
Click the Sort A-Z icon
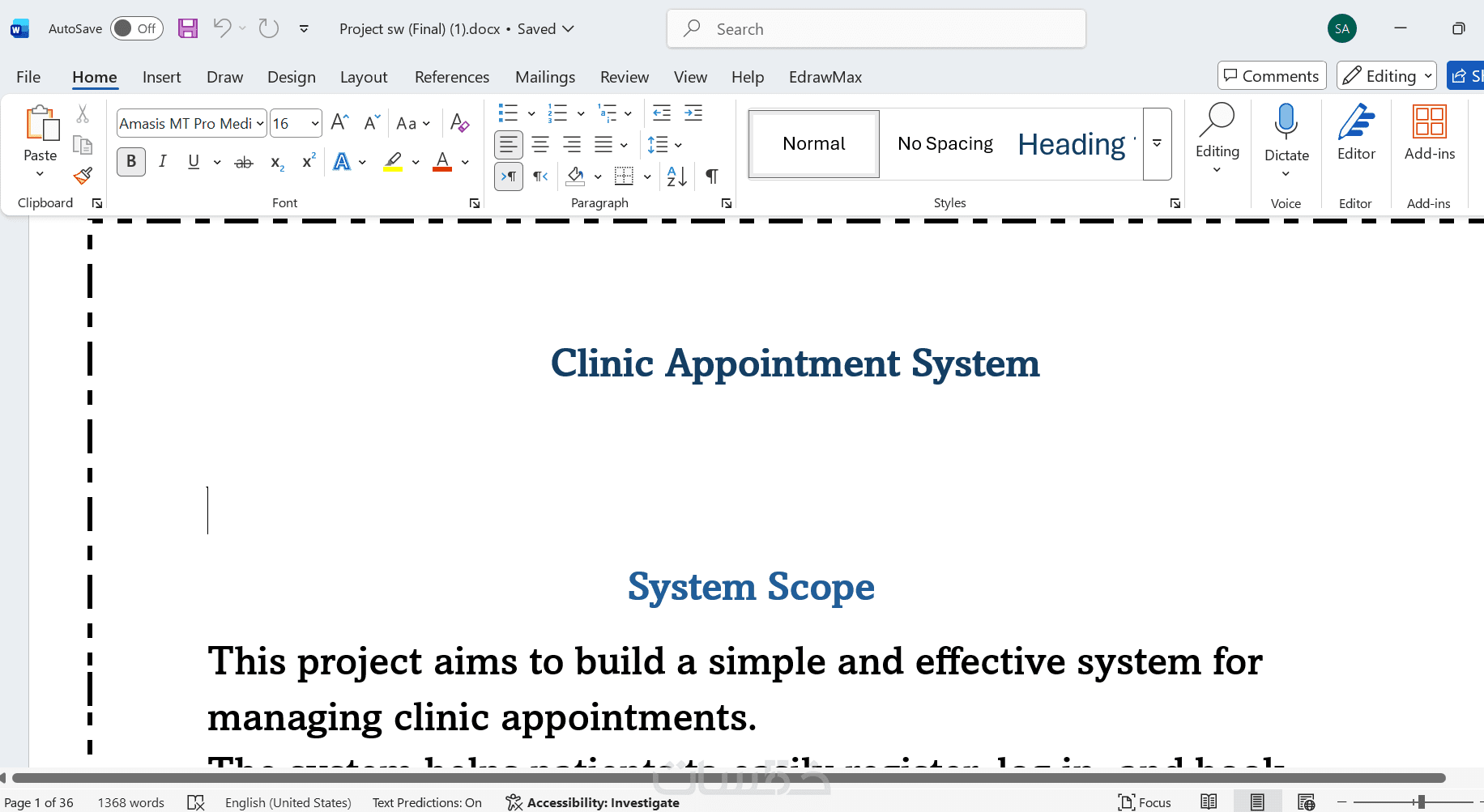pos(676,176)
